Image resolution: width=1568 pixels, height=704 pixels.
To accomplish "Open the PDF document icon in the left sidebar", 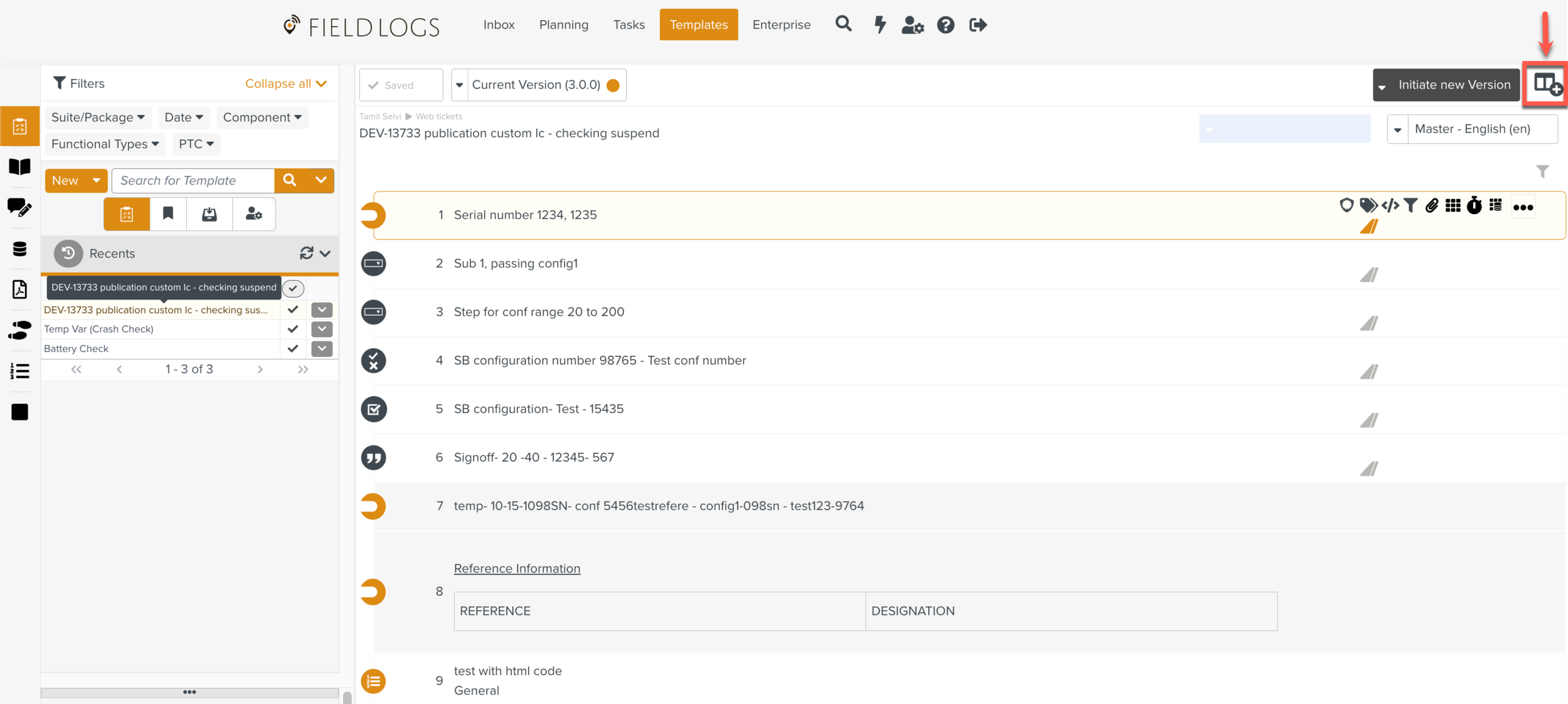I will [x=19, y=289].
